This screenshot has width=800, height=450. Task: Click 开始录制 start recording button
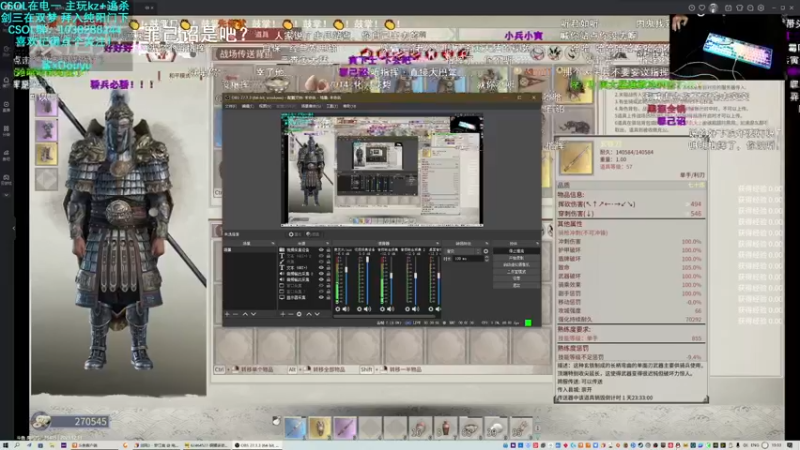516,258
